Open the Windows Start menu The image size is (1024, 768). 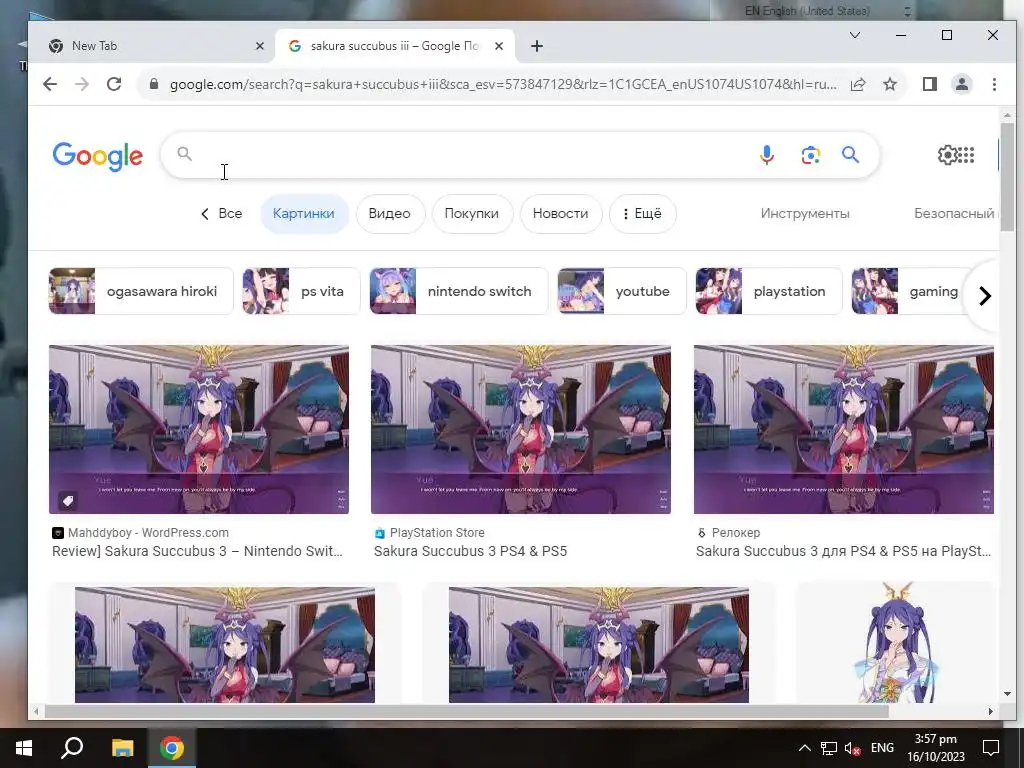click(24, 748)
